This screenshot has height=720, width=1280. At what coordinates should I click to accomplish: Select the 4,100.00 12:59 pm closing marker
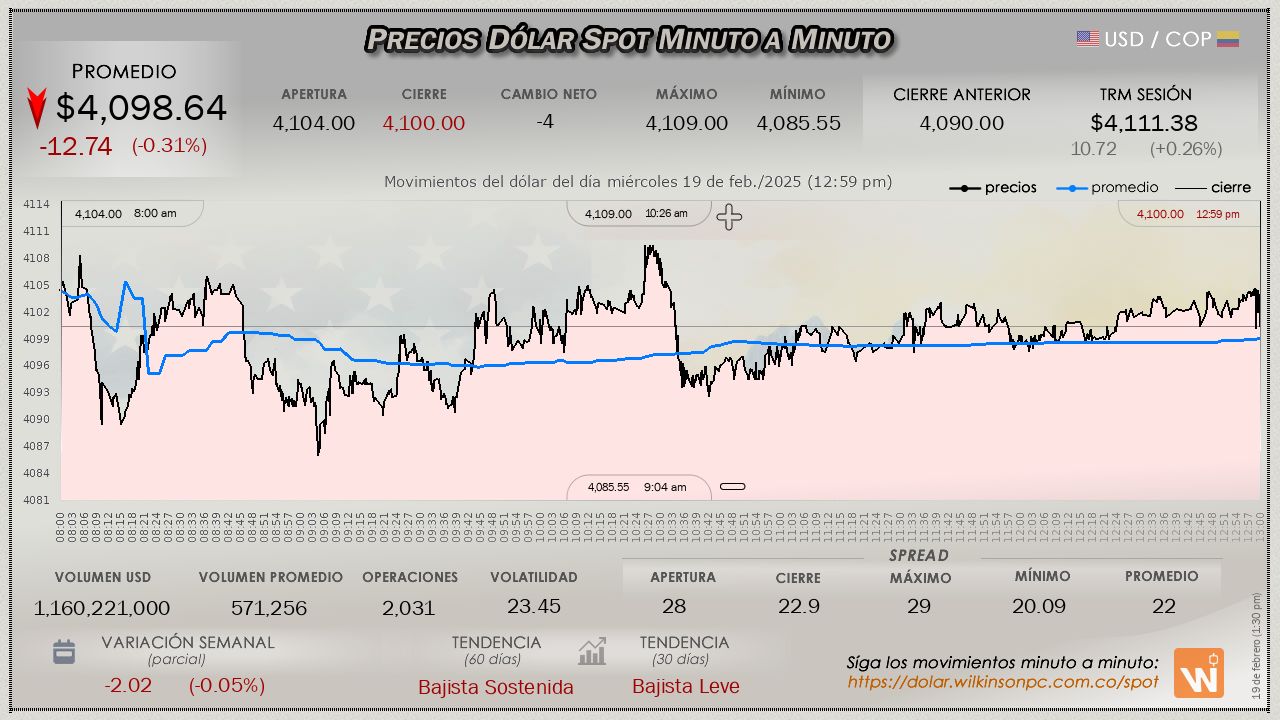pyautogui.click(x=1188, y=214)
